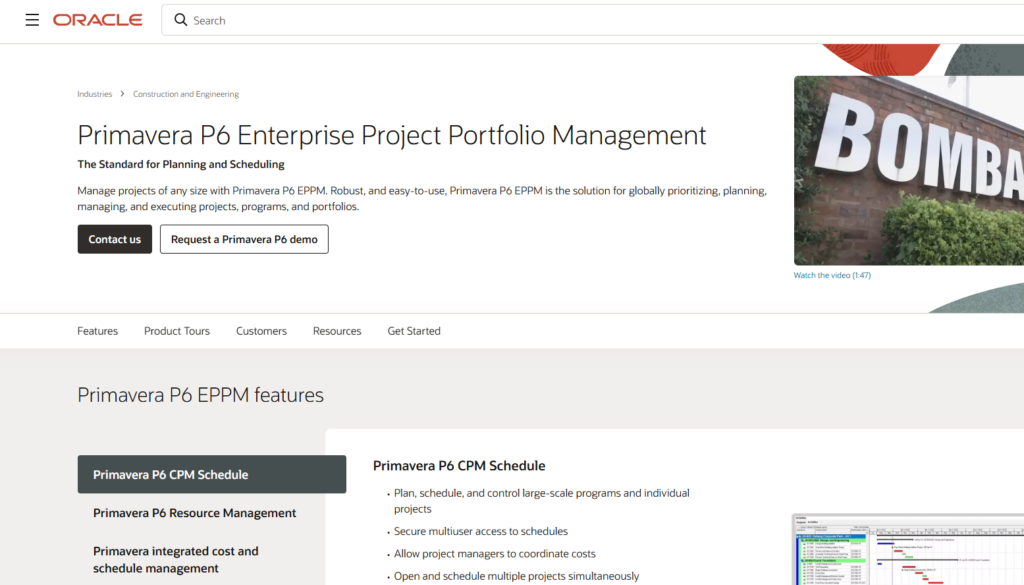The image size is (1024, 585).
Task: Open the Gantt chart screenshot thumbnail
Action: tap(908, 550)
